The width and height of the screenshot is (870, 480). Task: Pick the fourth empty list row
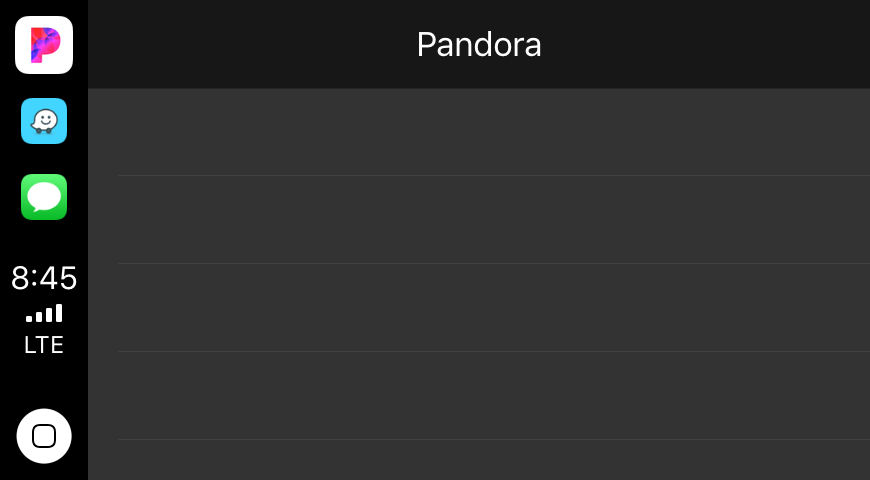point(479,396)
